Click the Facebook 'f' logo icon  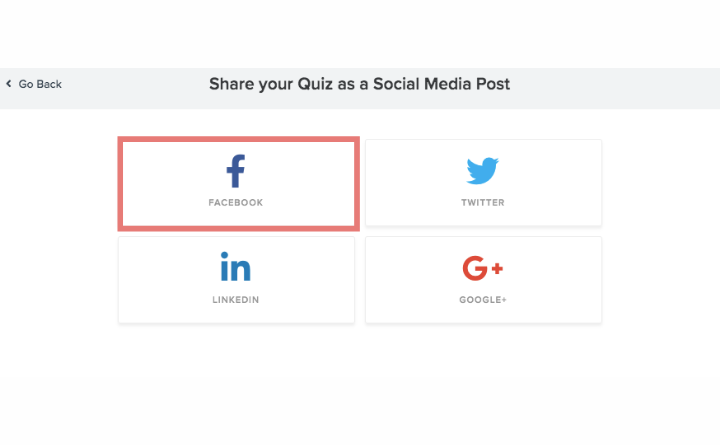tap(236, 171)
